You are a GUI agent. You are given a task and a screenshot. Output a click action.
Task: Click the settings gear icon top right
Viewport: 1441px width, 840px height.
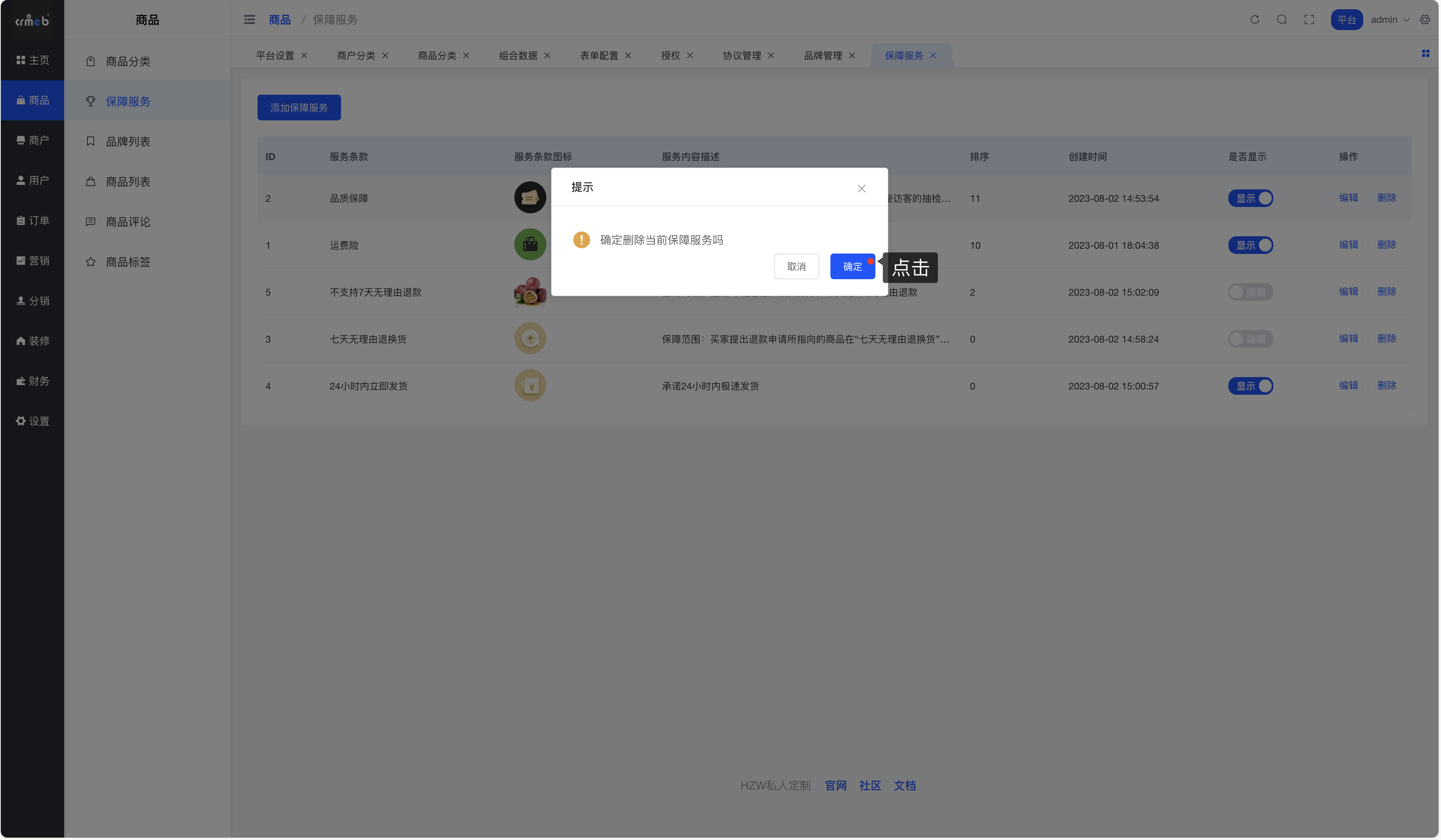pos(1425,19)
